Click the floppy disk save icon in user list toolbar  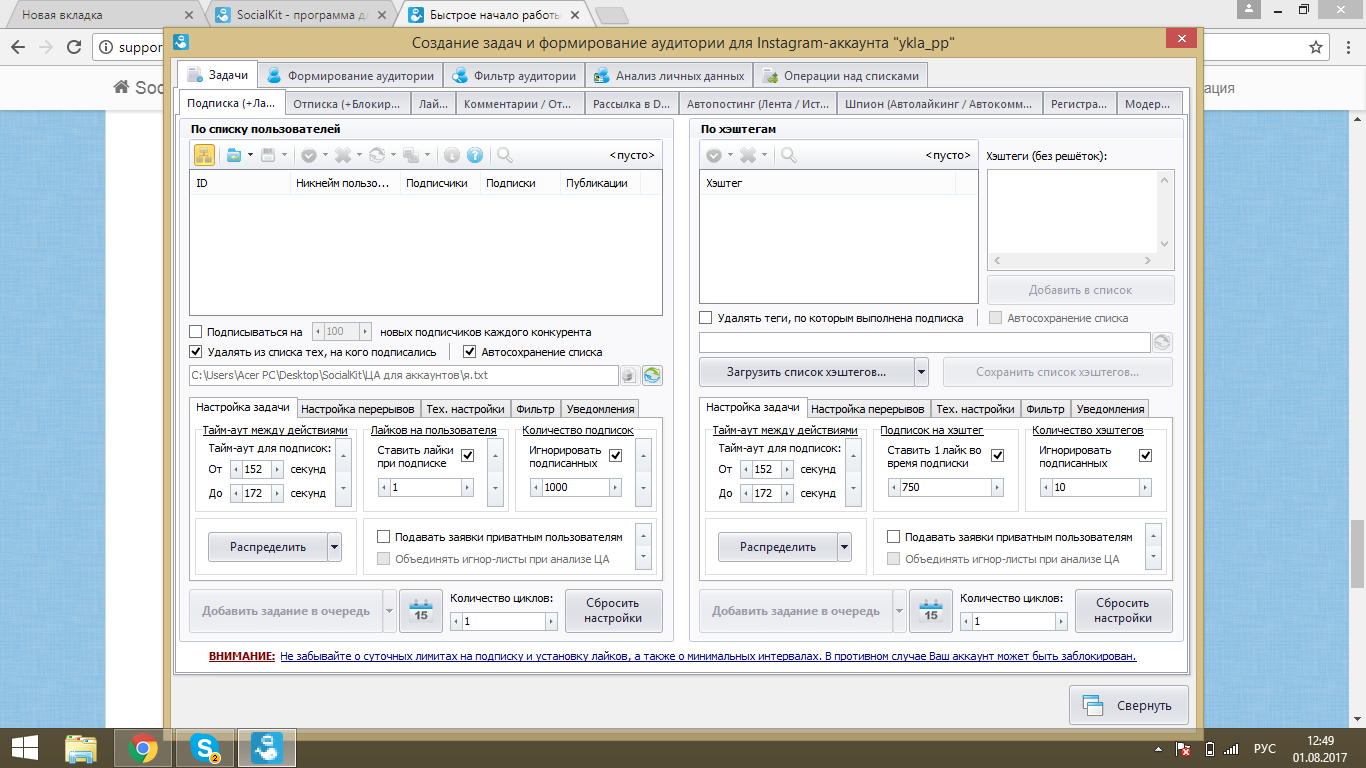click(x=268, y=155)
